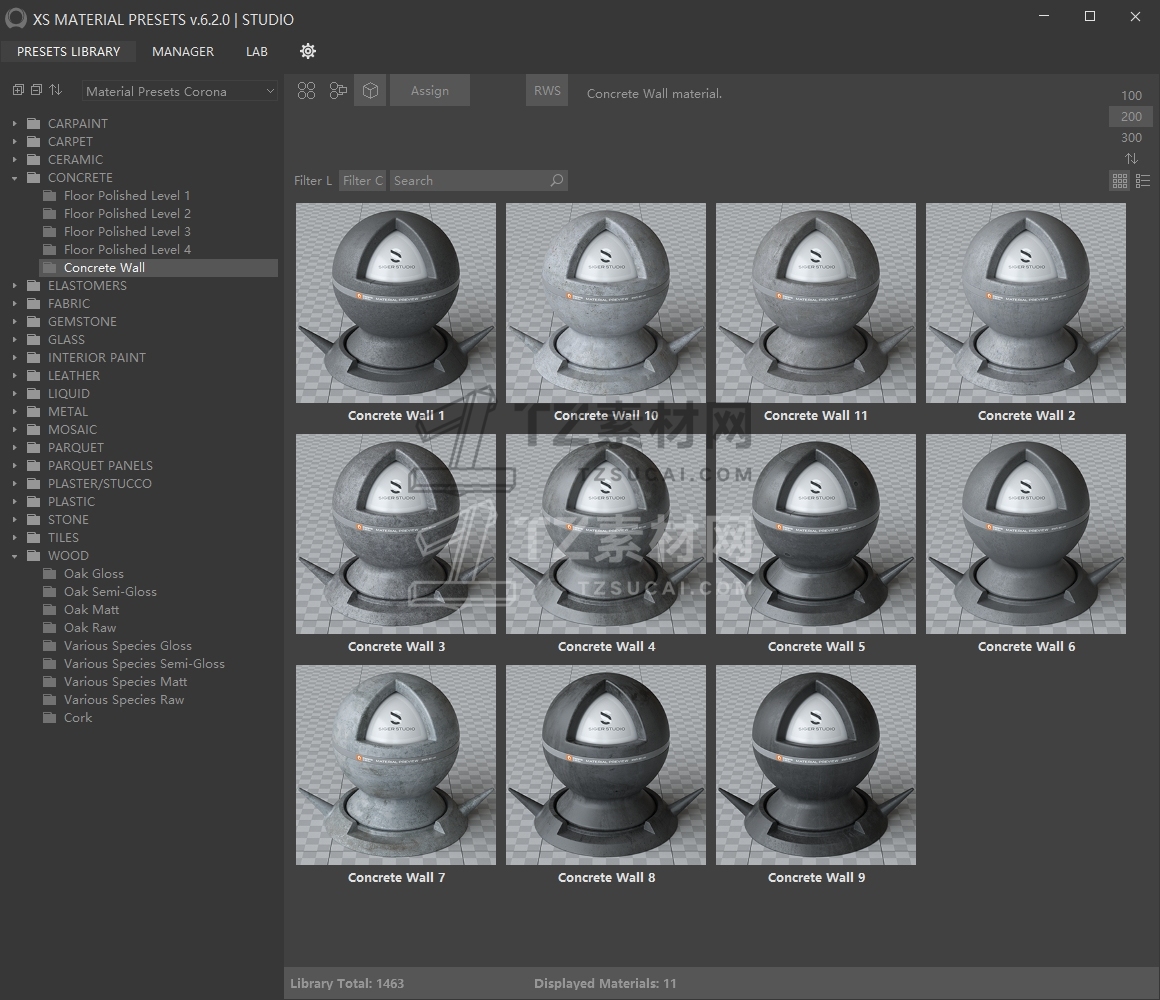Collapse the WOOD category arrow

click(x=15, y=556)
